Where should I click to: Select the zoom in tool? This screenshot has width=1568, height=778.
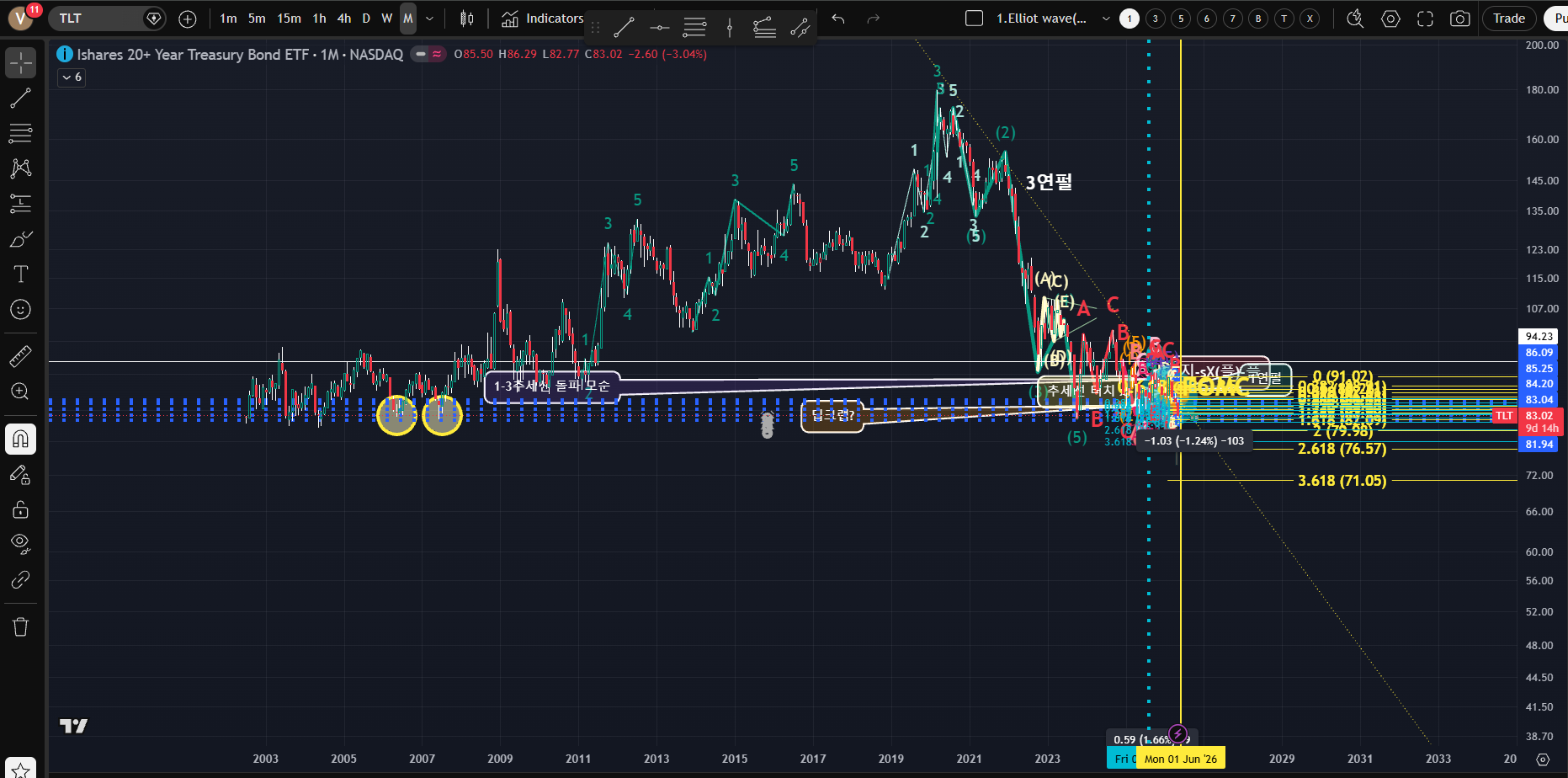[21, 392]
